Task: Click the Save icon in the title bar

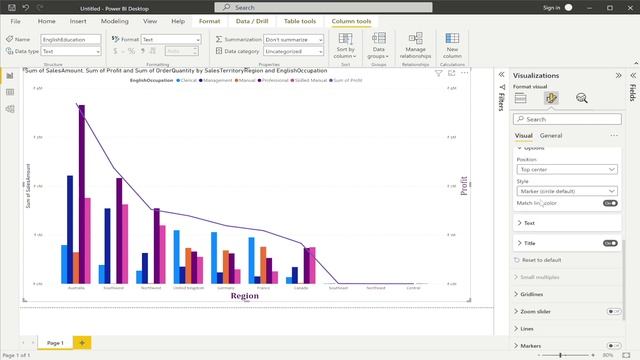Action: (12, 7)
